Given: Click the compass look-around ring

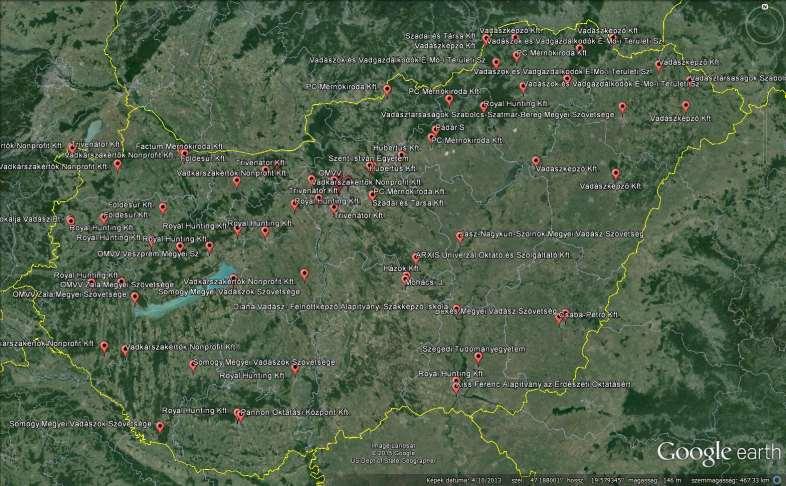Looking at the screenshot, I should pos(764,24).
